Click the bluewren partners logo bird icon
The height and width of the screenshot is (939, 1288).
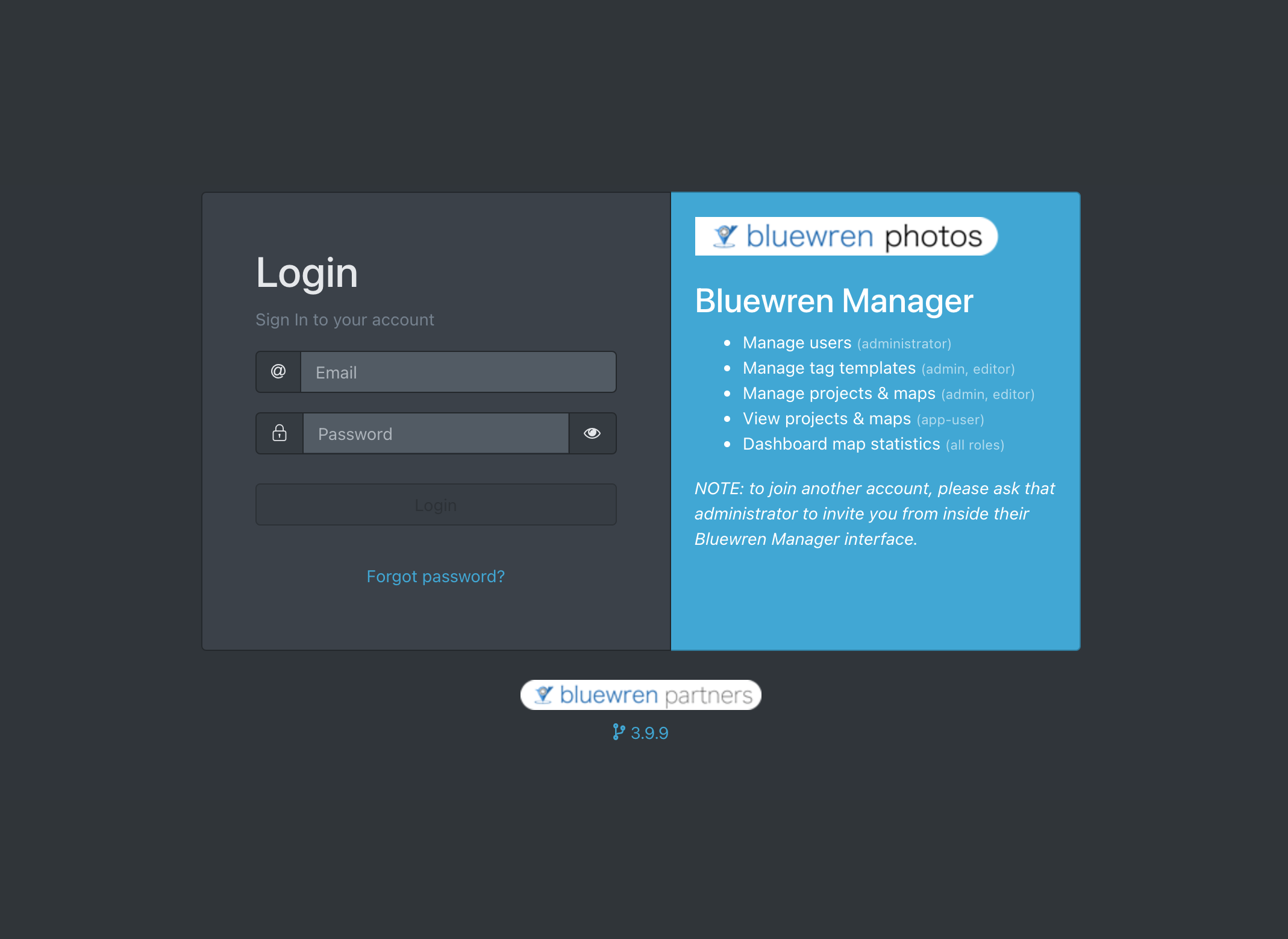pos(543,695)
